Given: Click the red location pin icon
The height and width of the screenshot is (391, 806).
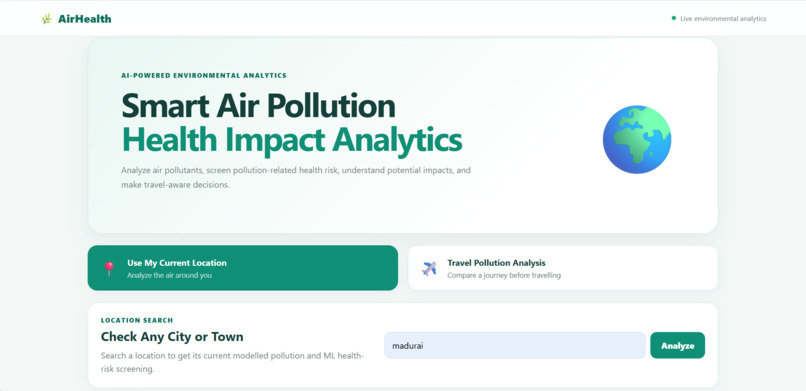Looking at the screenshot, I should [109, 268].
